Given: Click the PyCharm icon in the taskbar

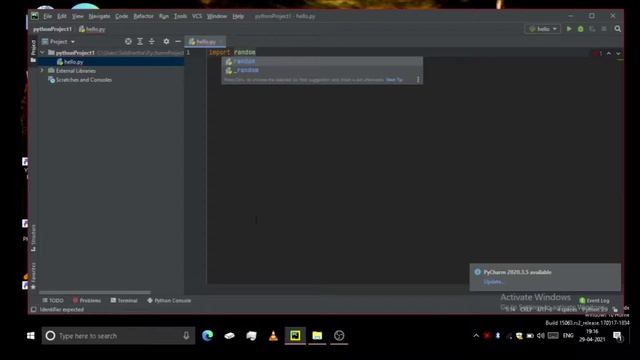Looking at the screenshot, I should pyautogui.click(x=295, y=336).
